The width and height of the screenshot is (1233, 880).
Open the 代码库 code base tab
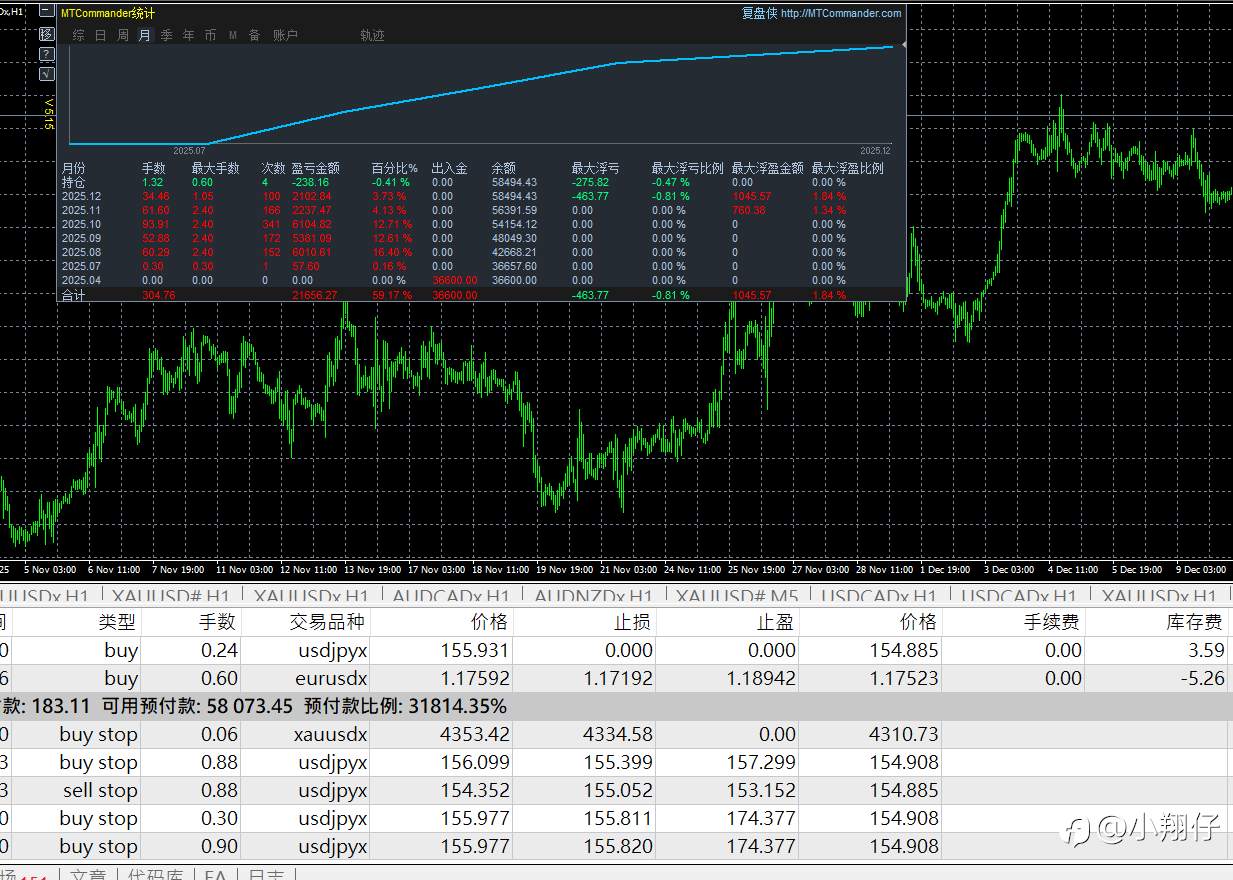pos(155,874)
